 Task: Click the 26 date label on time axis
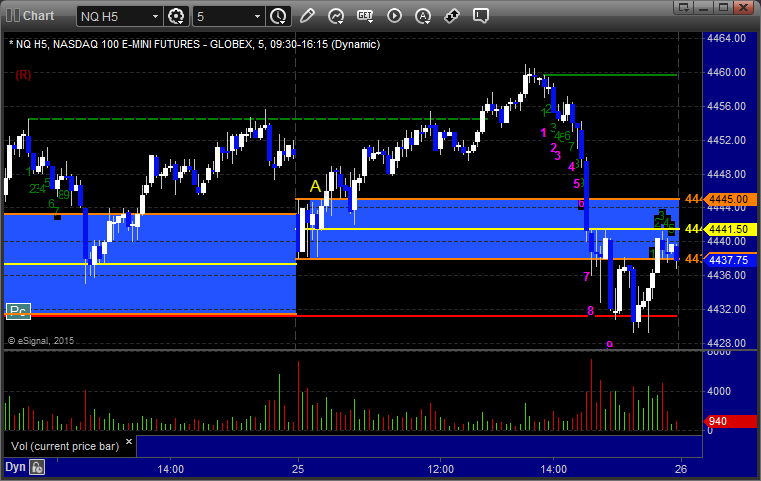click(x=681, y=469)
